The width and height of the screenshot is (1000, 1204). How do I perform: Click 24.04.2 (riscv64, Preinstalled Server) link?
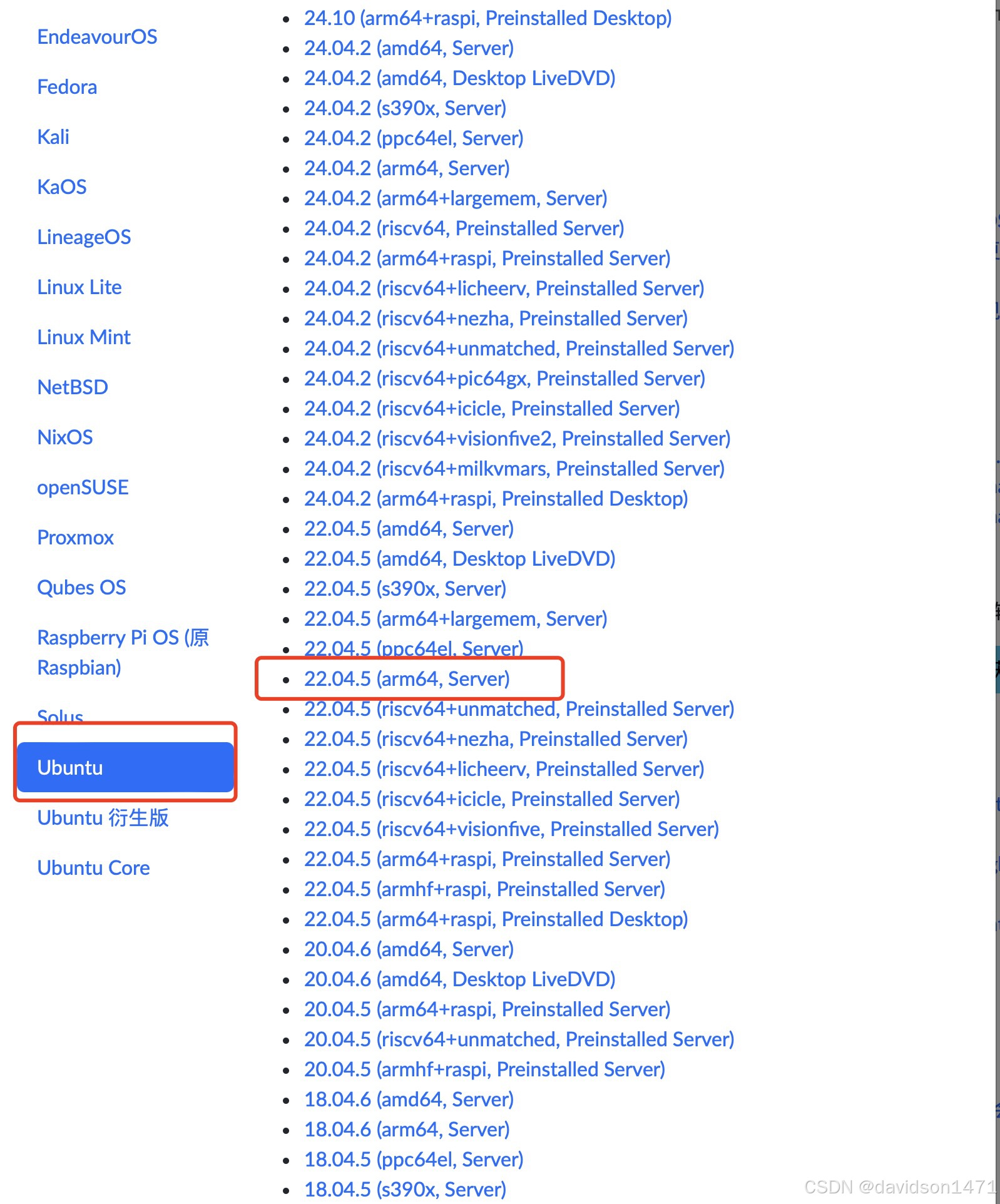pyautogui.click(x=464, y=228)
